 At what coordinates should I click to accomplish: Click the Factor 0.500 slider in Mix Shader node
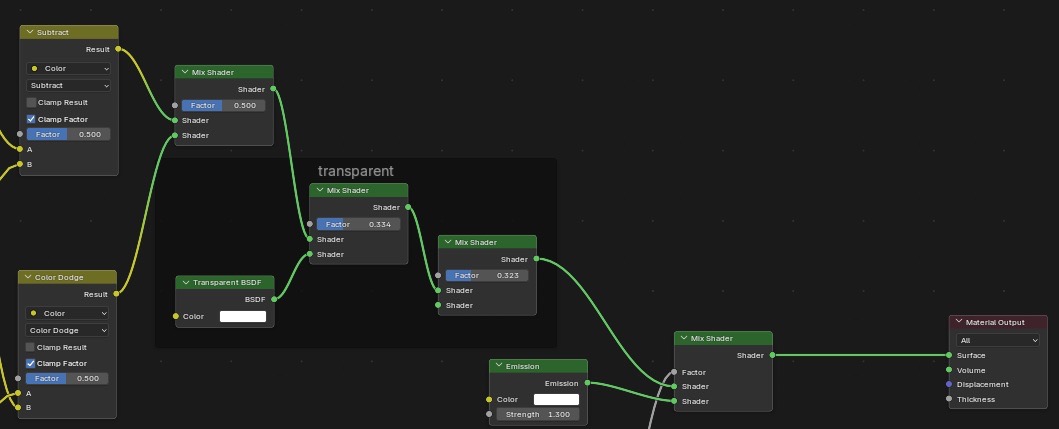click(224, 105)
